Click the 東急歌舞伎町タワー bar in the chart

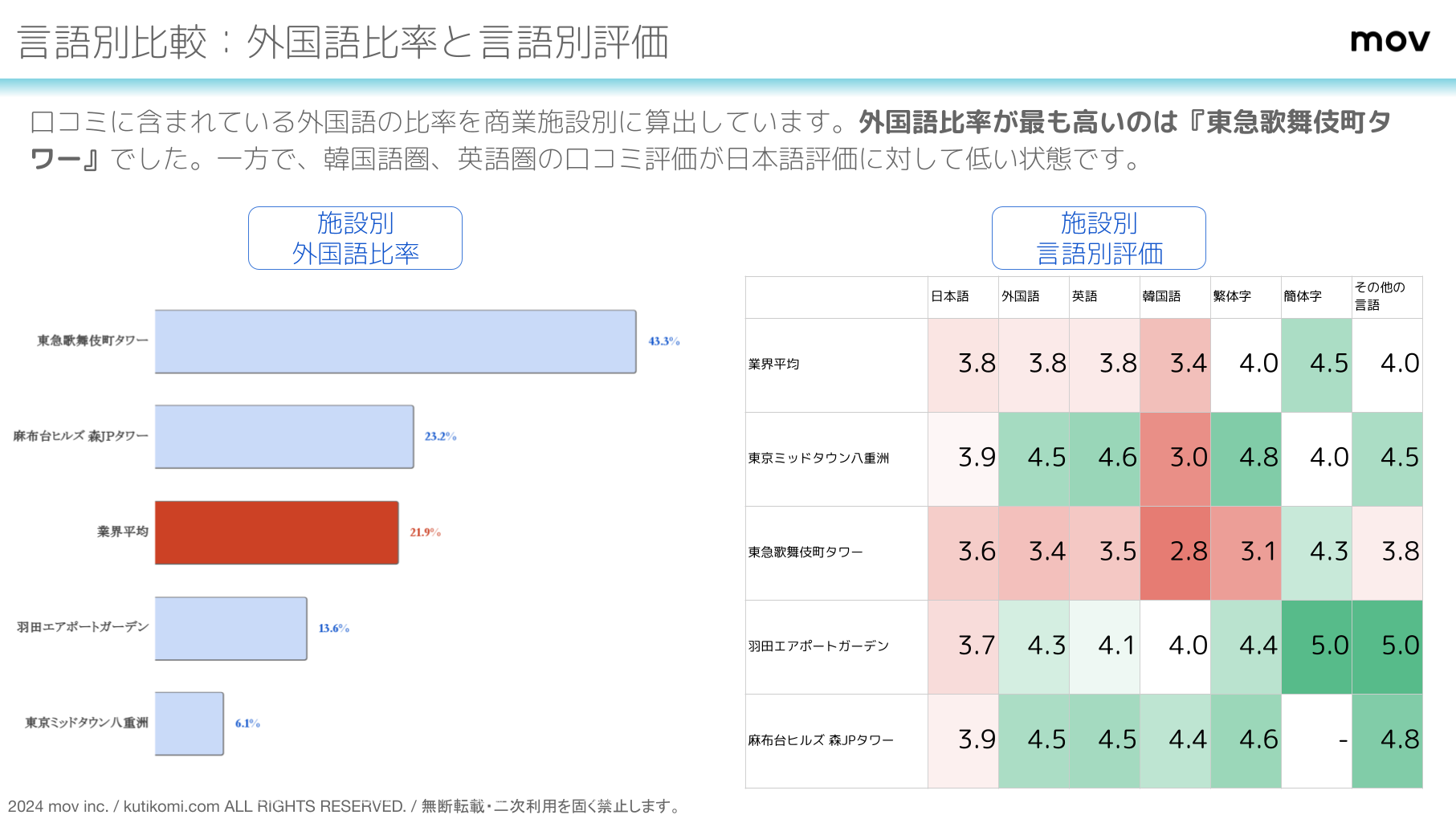395,341
